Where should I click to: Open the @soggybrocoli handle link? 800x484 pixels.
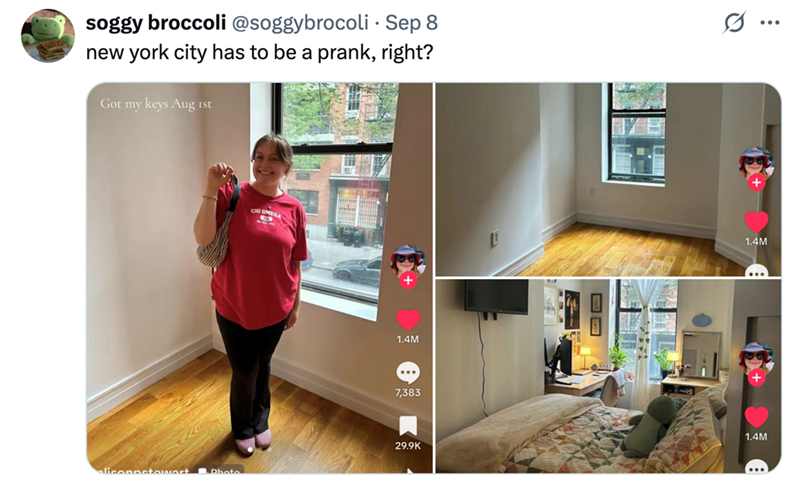click(x=300, y=22)
